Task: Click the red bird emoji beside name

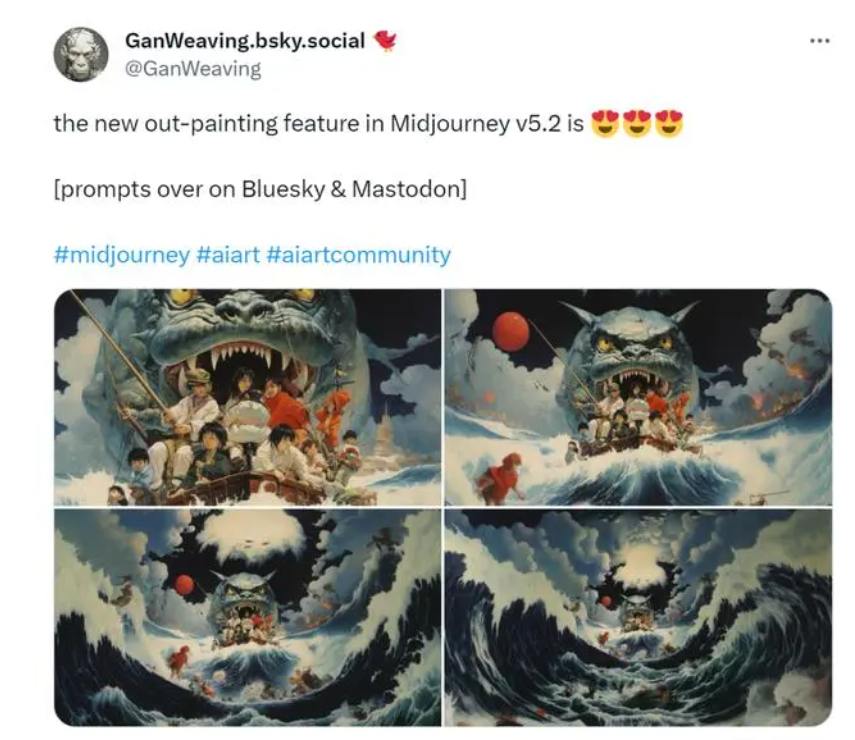Action: click(x=385, y=40)
